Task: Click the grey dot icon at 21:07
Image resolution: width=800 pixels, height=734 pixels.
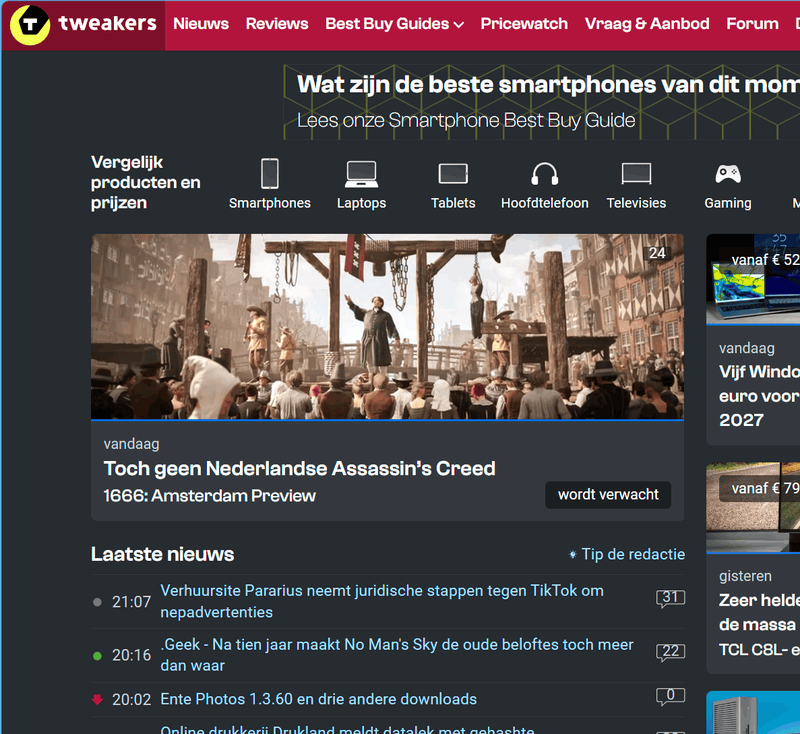Action: [97, 602]
